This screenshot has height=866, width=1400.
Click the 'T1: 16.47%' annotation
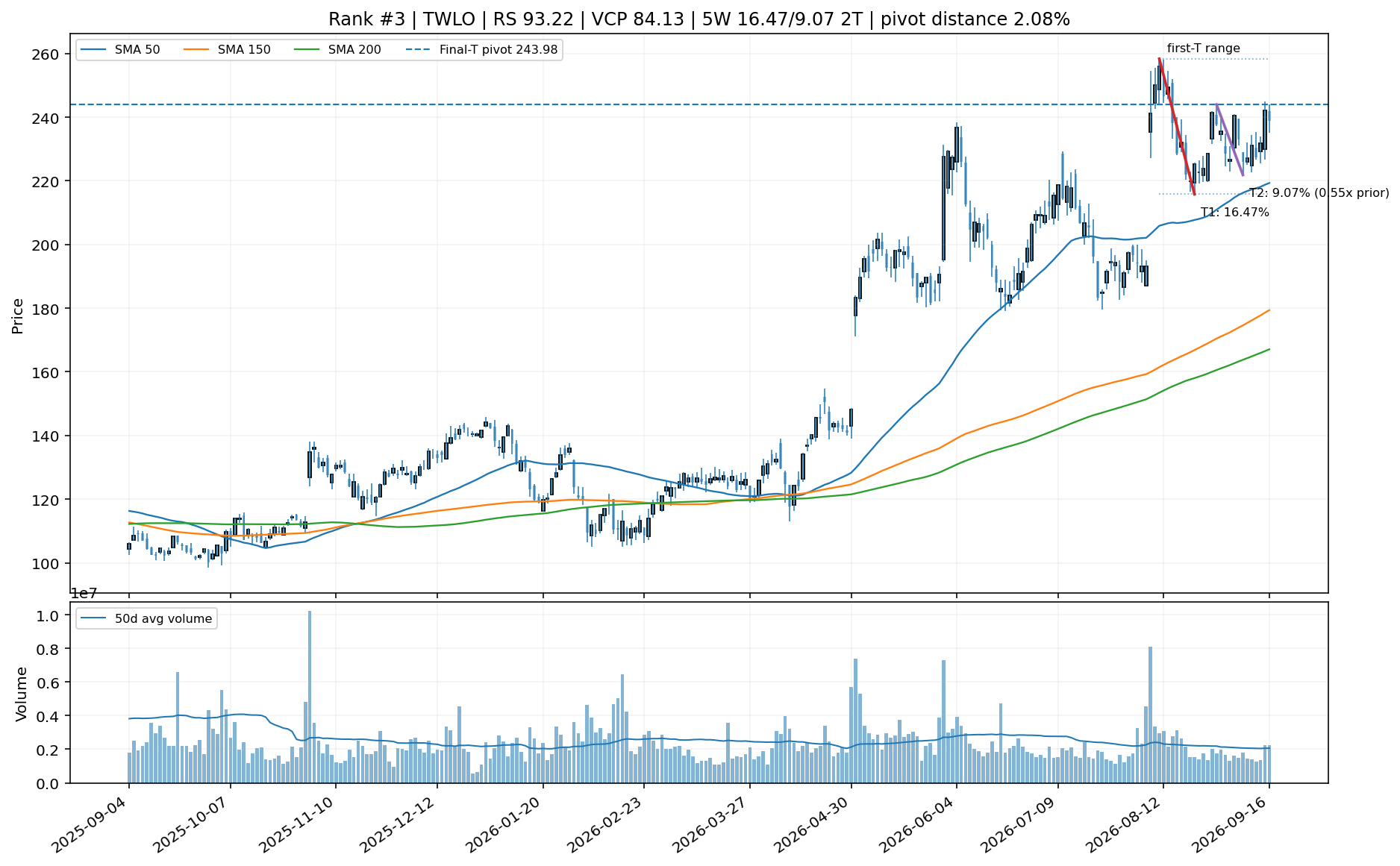(x=1235, y=213)
